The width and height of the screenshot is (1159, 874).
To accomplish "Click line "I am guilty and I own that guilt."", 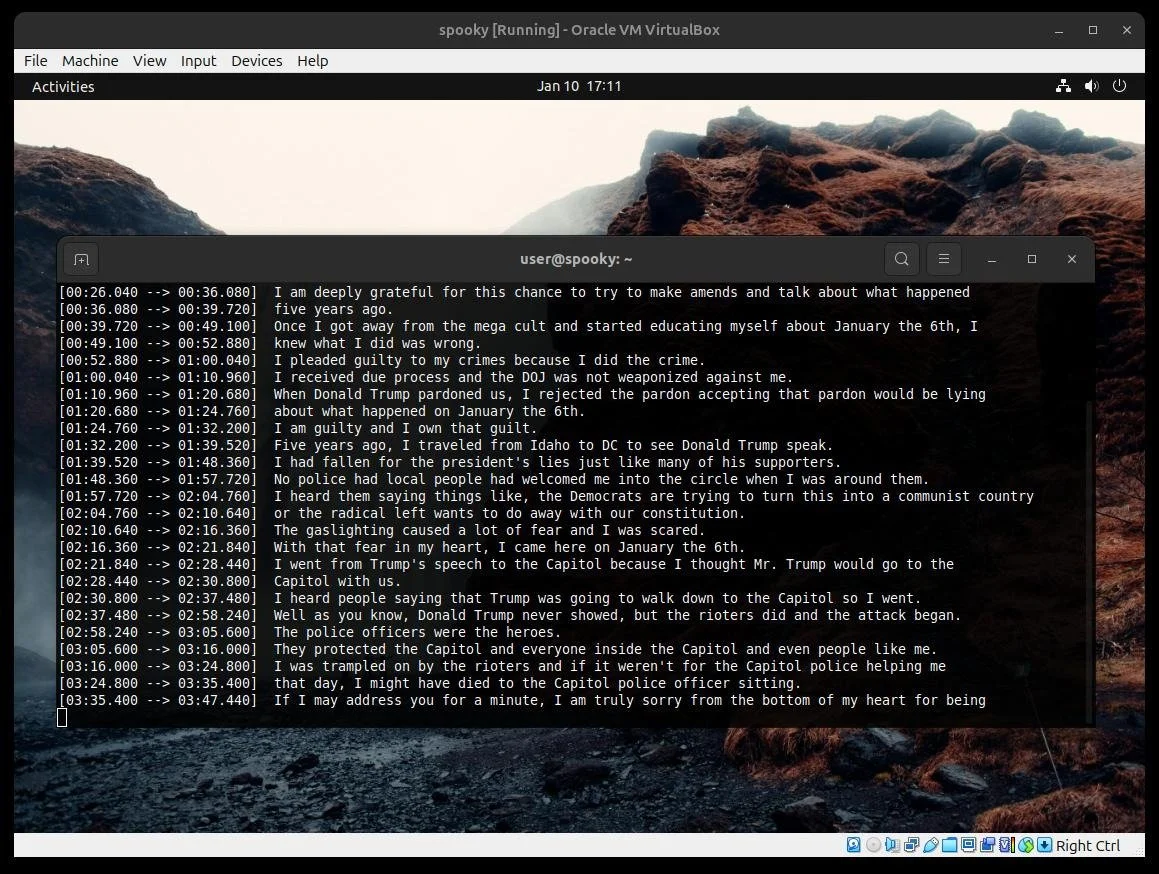I will (405, 428).
